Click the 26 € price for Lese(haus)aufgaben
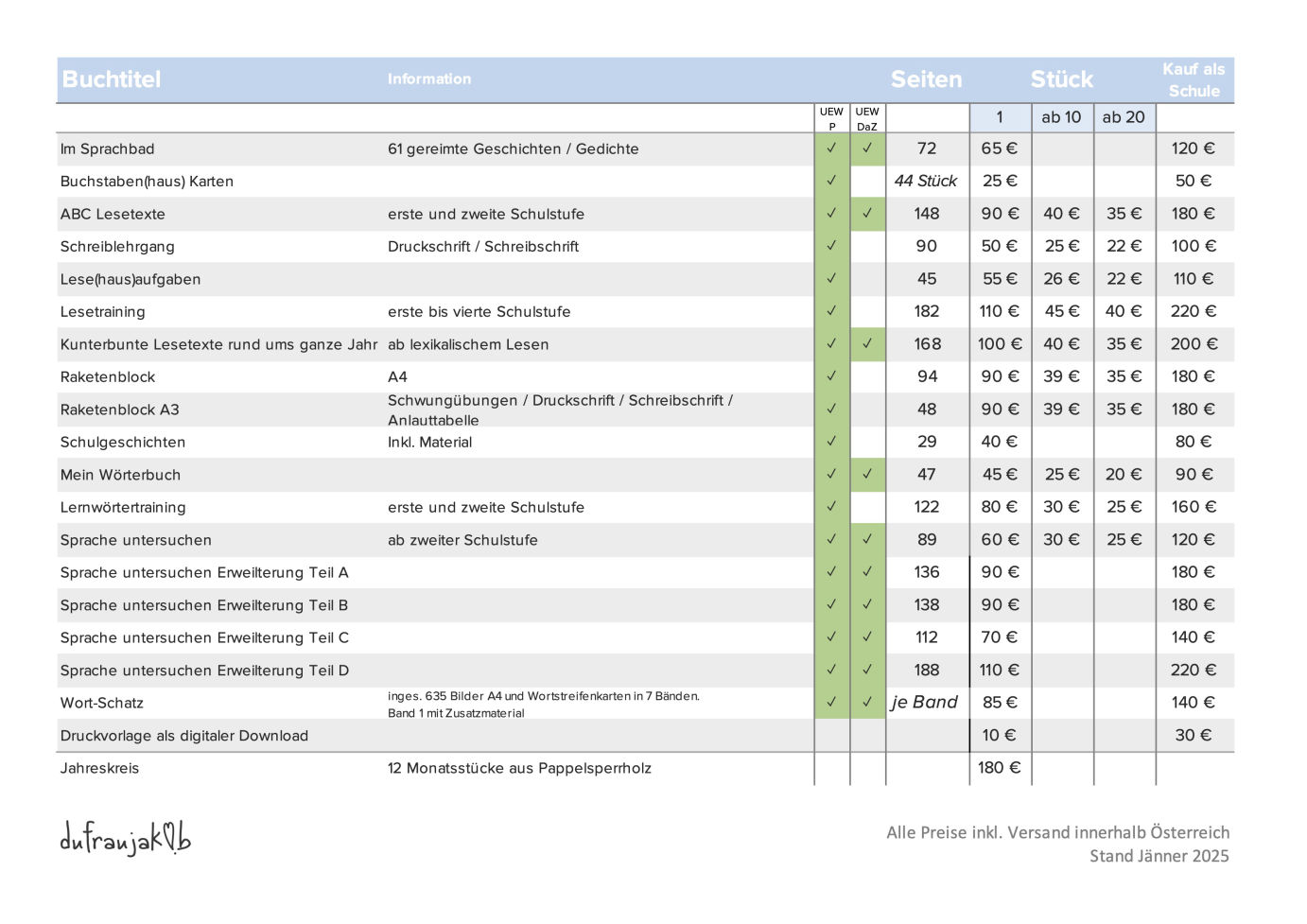Image resolution: width=1307 pixels, height=924 pixels. (1061, 279)
